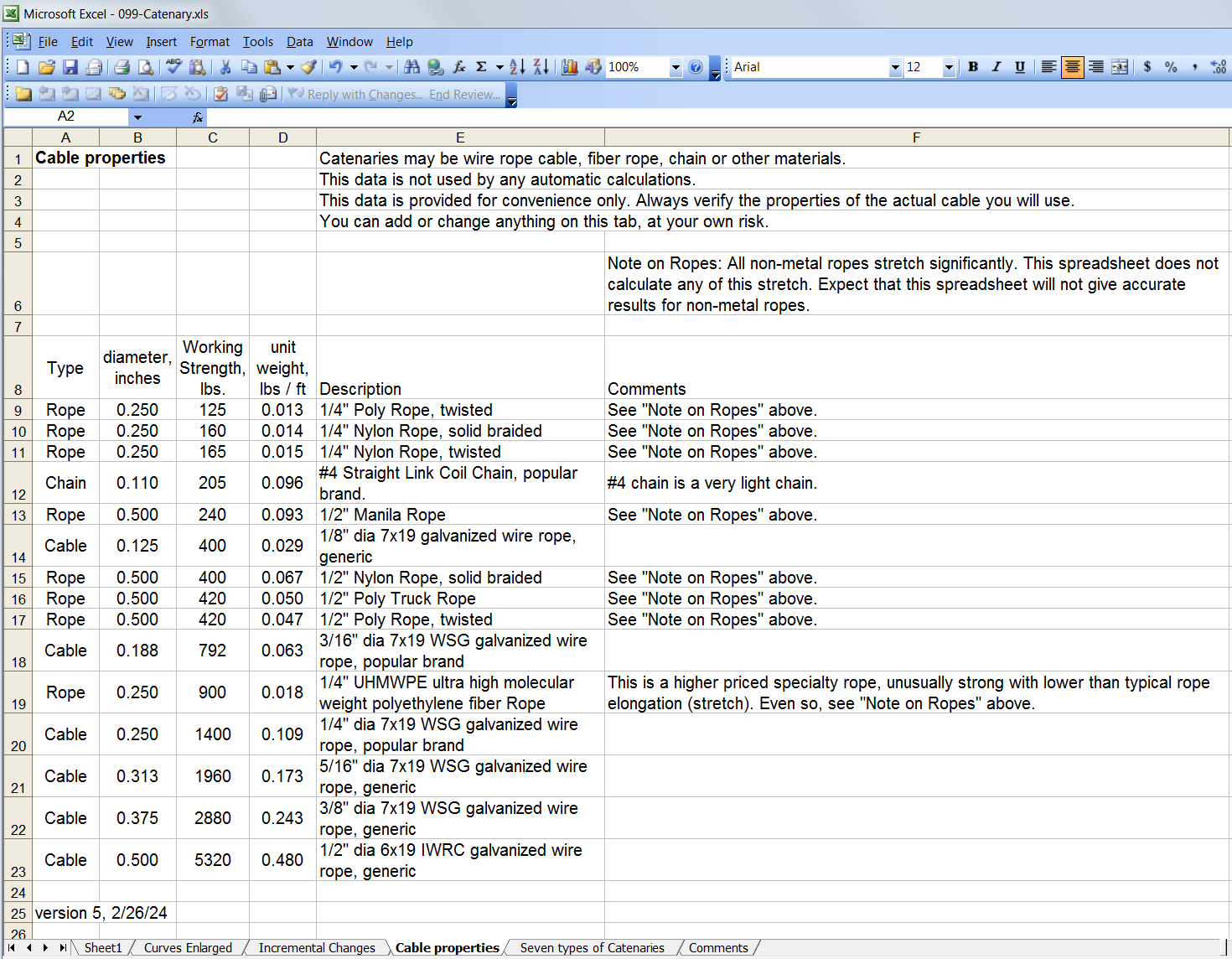Open the font size dropdown
Screen dimensions: 1232x959
[x=949, y=67]
